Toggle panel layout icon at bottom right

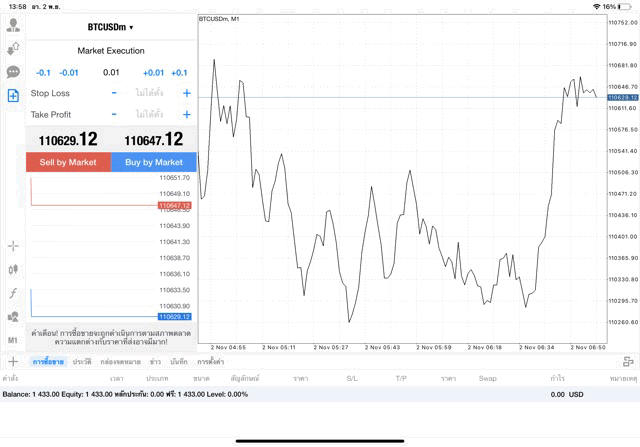(627, 361)
